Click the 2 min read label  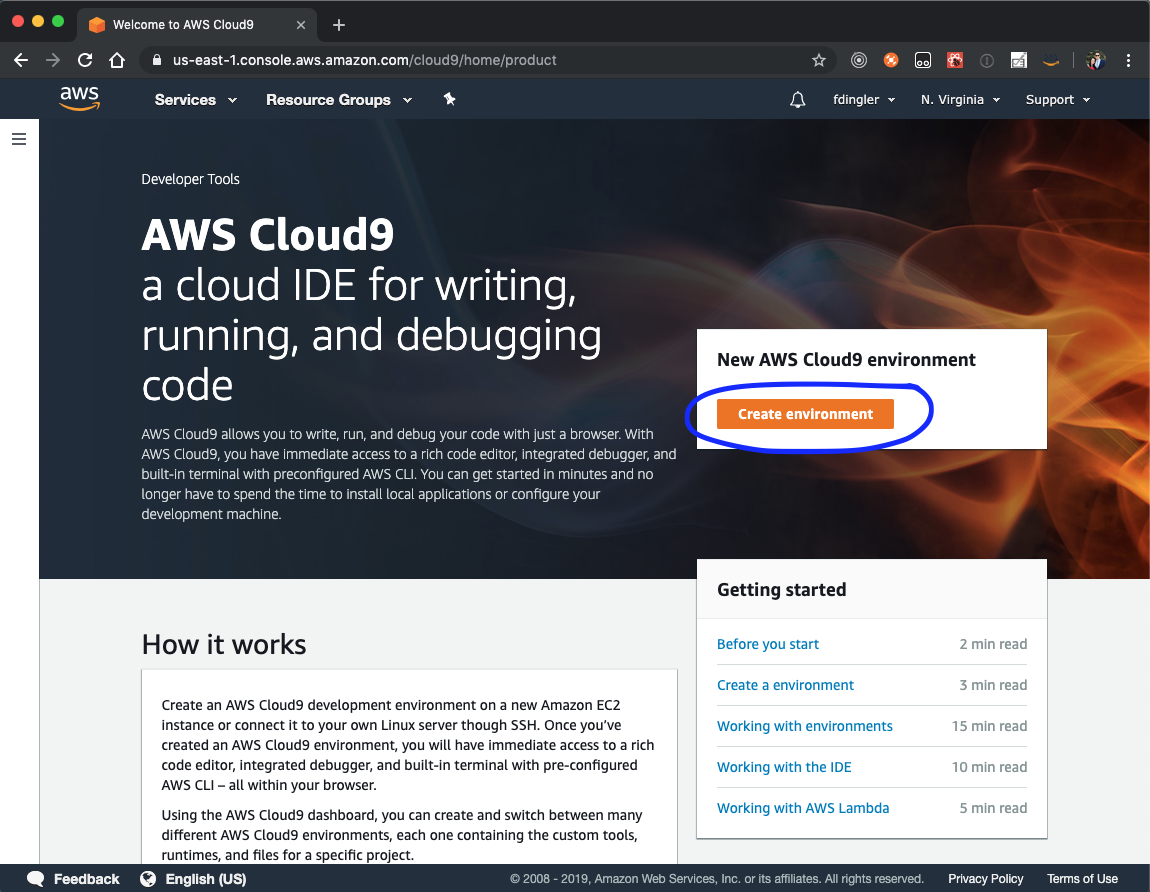point(993,644)
